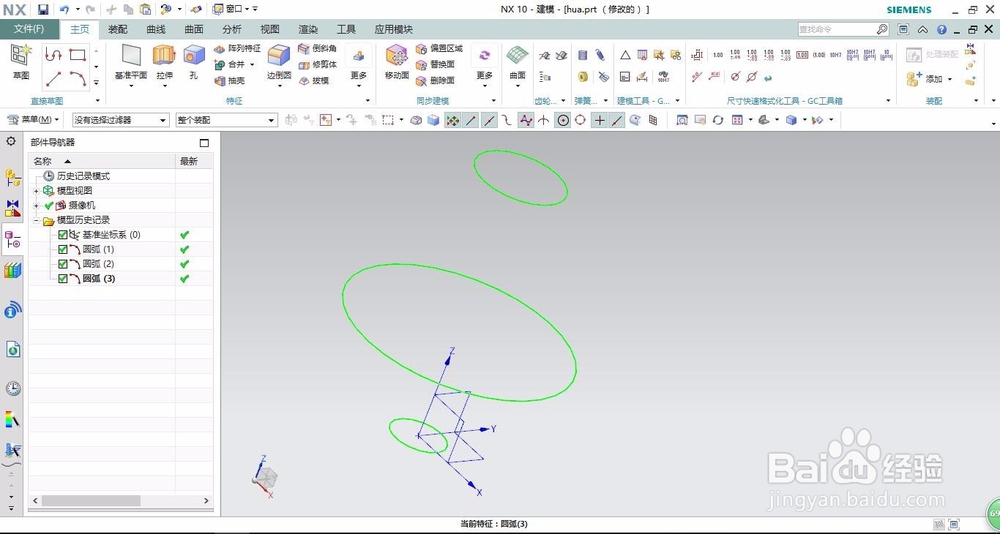Viewport: 1000px width, 534px height.
Task: Maximize the 部件导航器 panel
Action: (204, 143)
